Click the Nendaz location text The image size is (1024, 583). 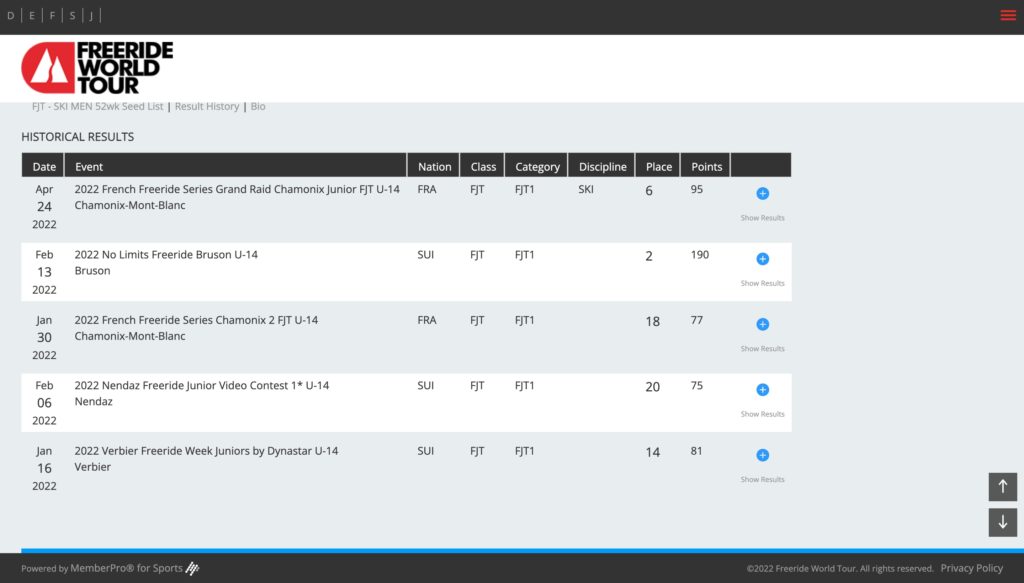click(x=93, y=402)
